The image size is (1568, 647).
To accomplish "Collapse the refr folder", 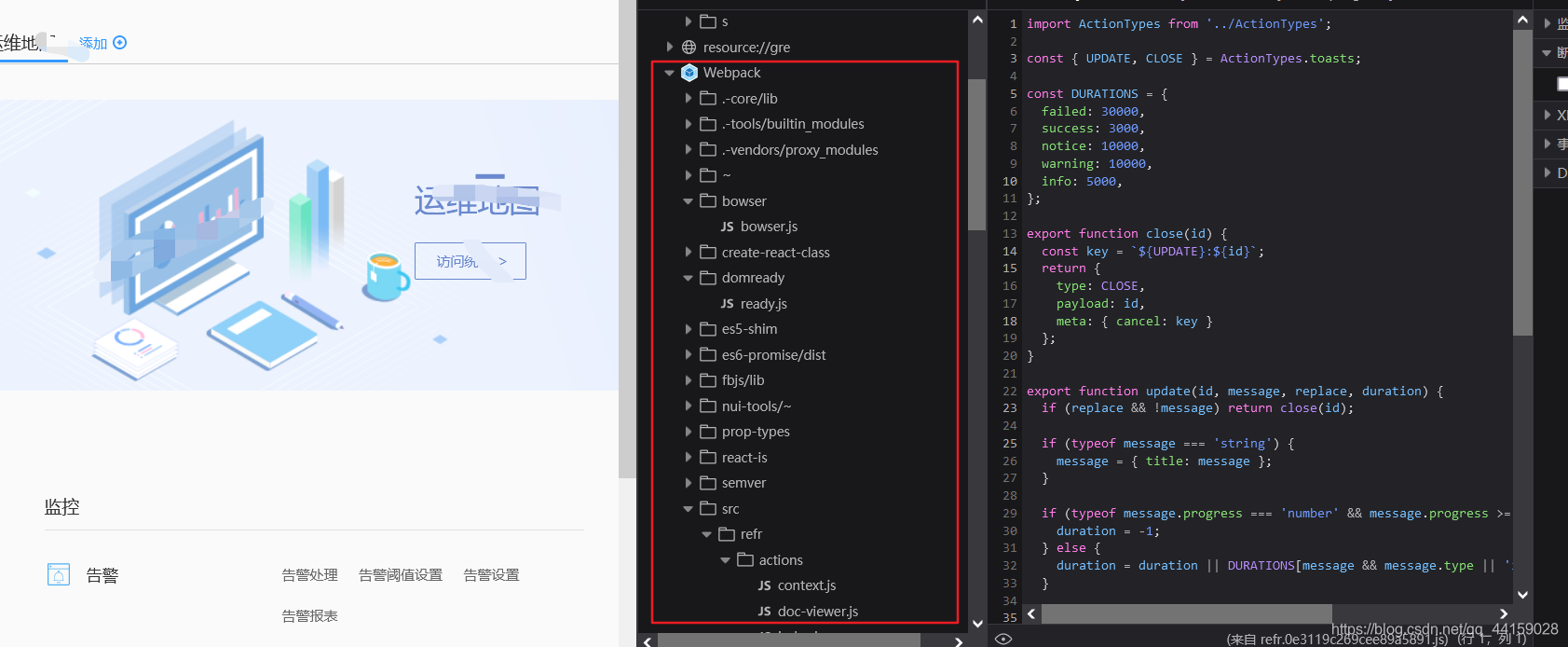I will pyautogui.click(x=707, y=534).
